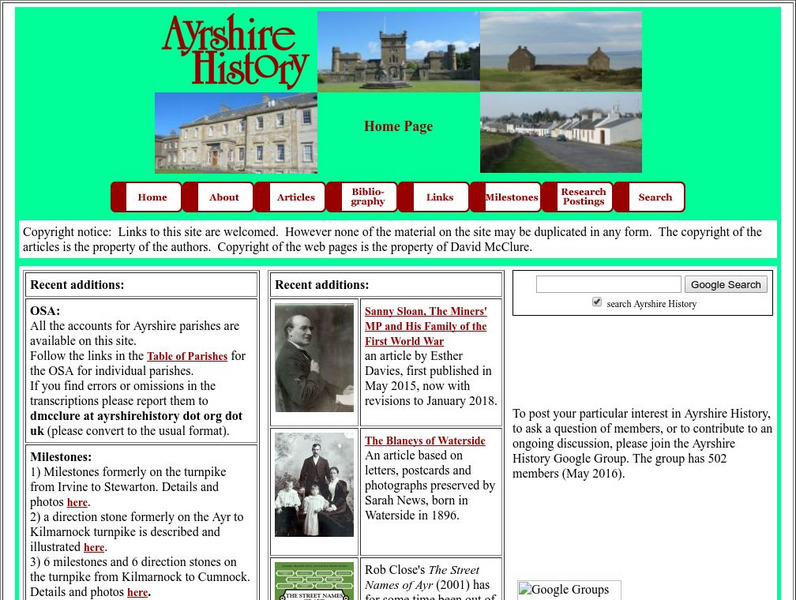
Task: Go to the Articles section
Action: point(290,197)
